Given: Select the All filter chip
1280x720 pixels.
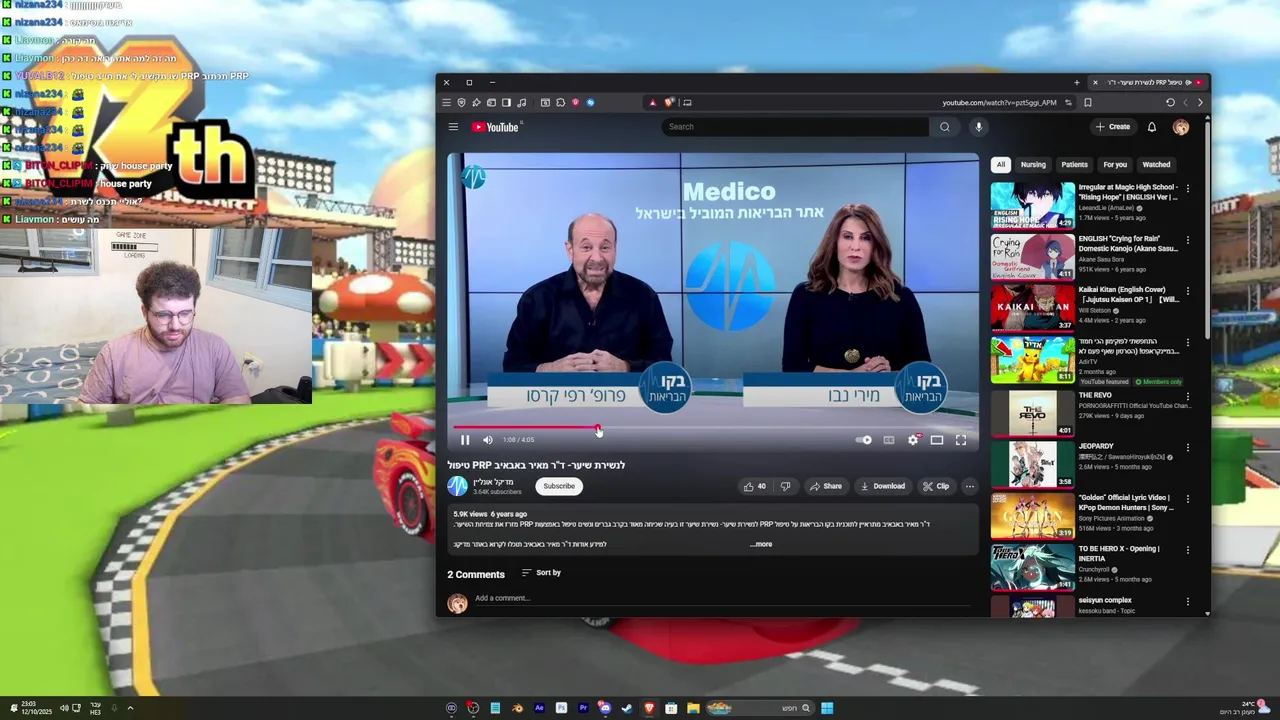Looking at the screenshot, I should [x=1001, y=165].
